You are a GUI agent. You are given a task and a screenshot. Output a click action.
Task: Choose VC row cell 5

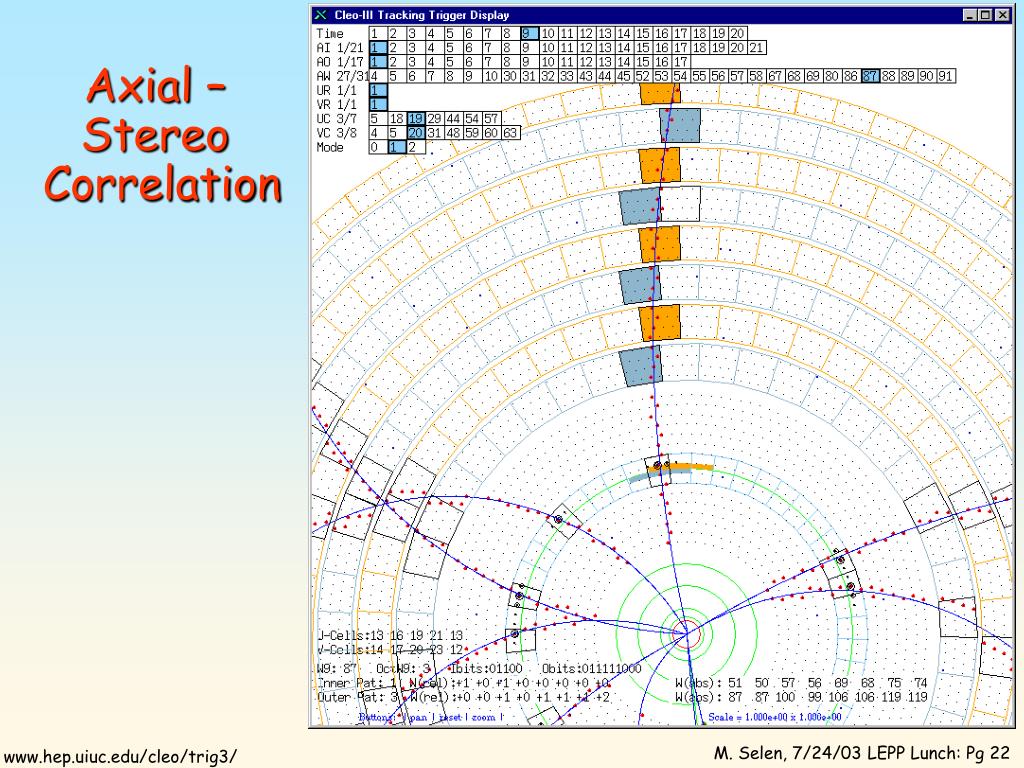(x=396, y=133)
